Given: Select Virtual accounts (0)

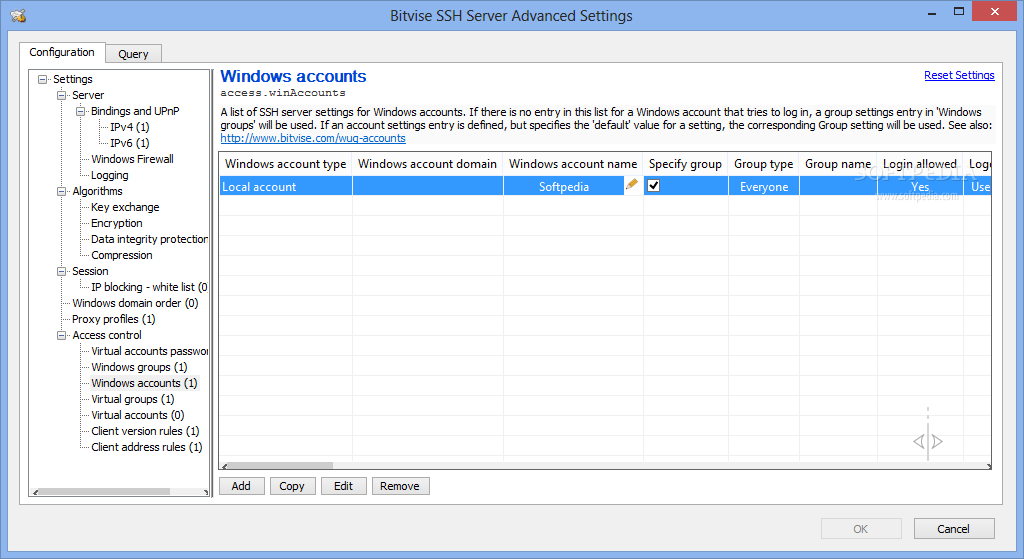Looking at the screenshot, I should 138,415.
